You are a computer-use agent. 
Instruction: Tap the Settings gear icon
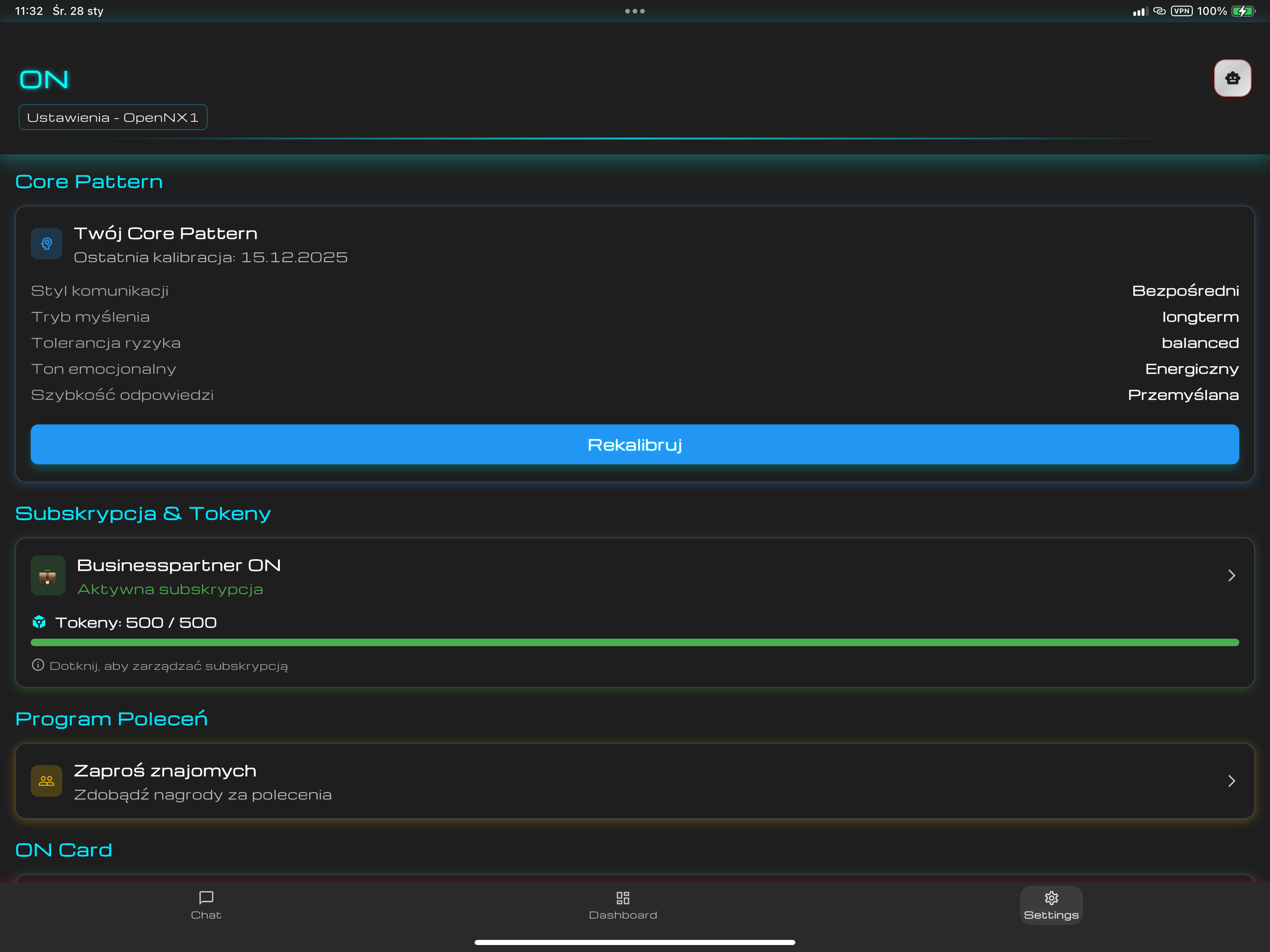(x=1051, y=898)
